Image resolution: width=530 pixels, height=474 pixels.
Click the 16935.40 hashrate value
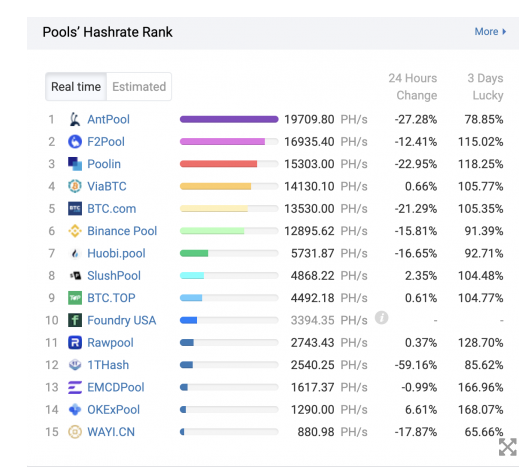pyautogui.click(x=309, y=142)
